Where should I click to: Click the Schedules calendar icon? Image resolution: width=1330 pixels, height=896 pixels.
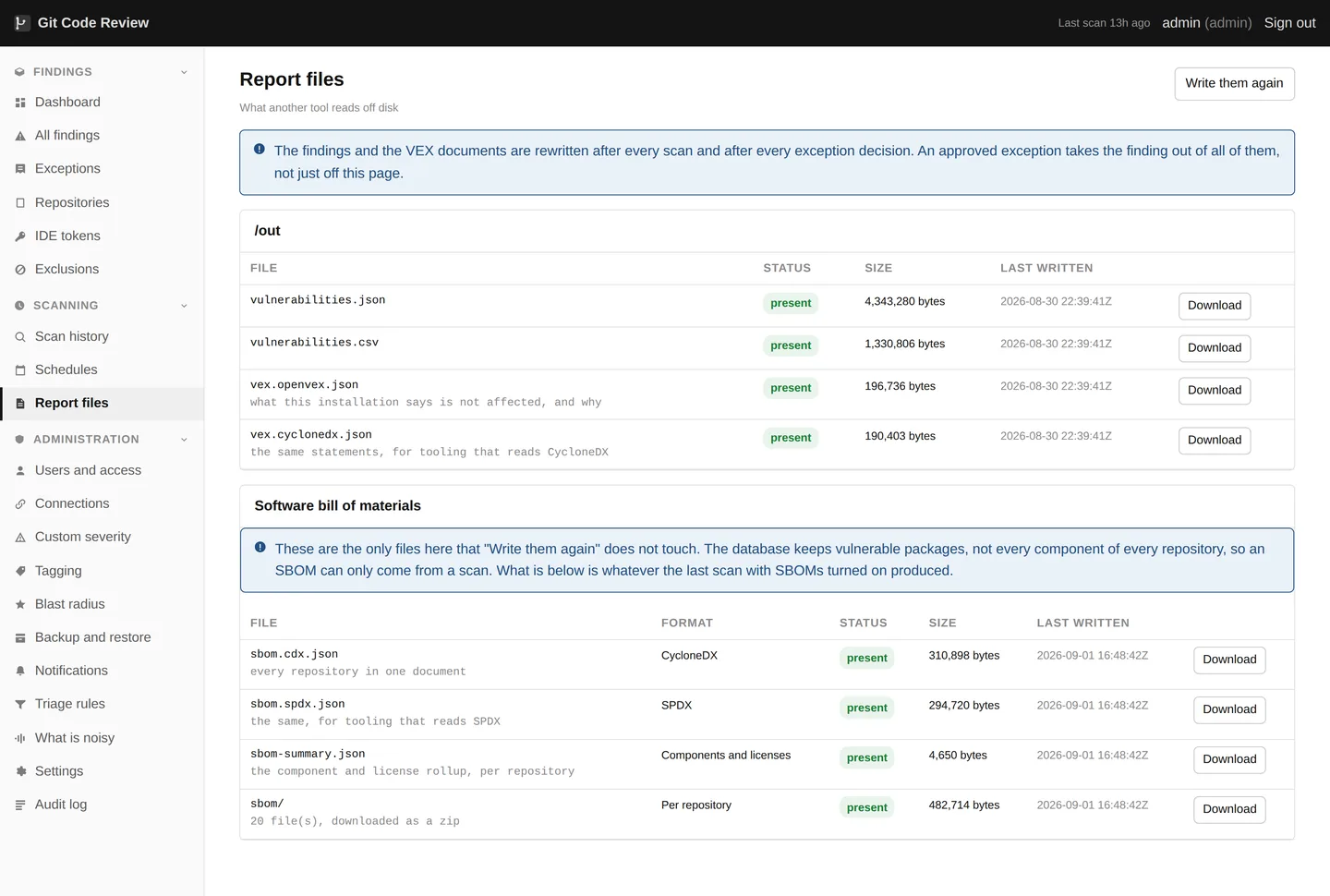point(20,370)
